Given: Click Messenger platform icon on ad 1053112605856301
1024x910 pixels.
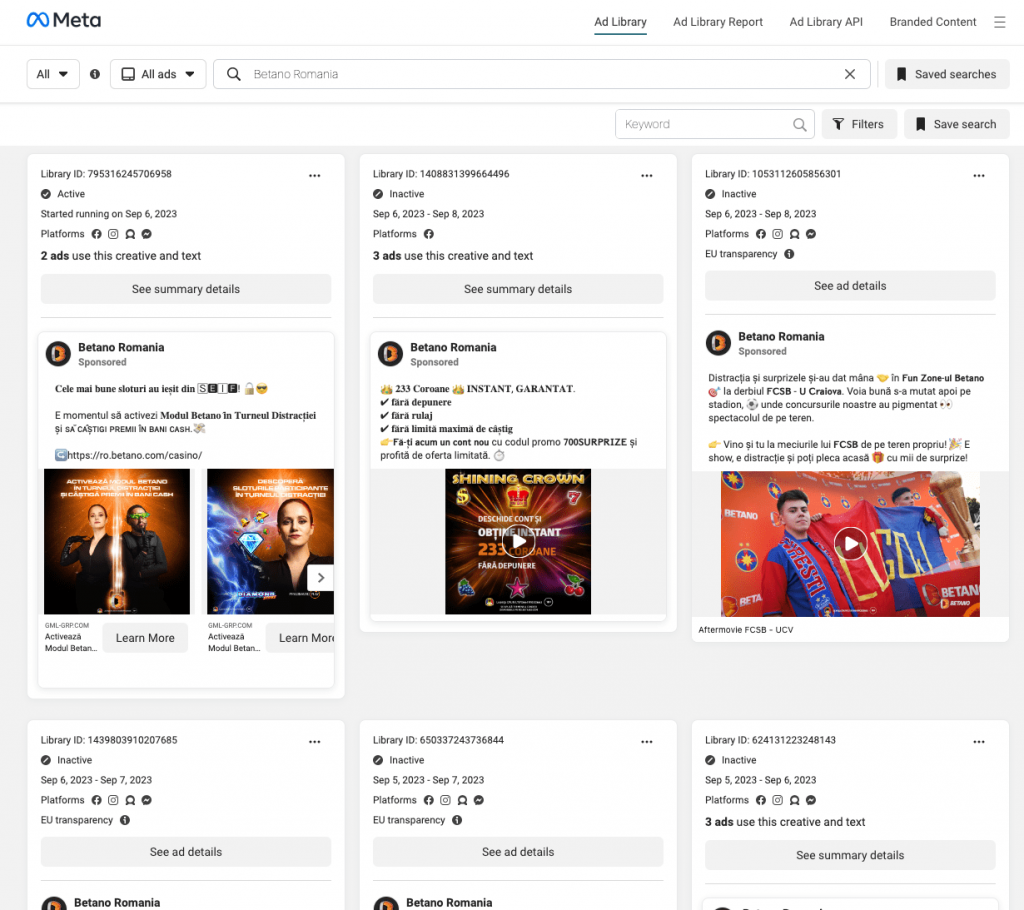Looking at the screenshot, I should point(811,234).
